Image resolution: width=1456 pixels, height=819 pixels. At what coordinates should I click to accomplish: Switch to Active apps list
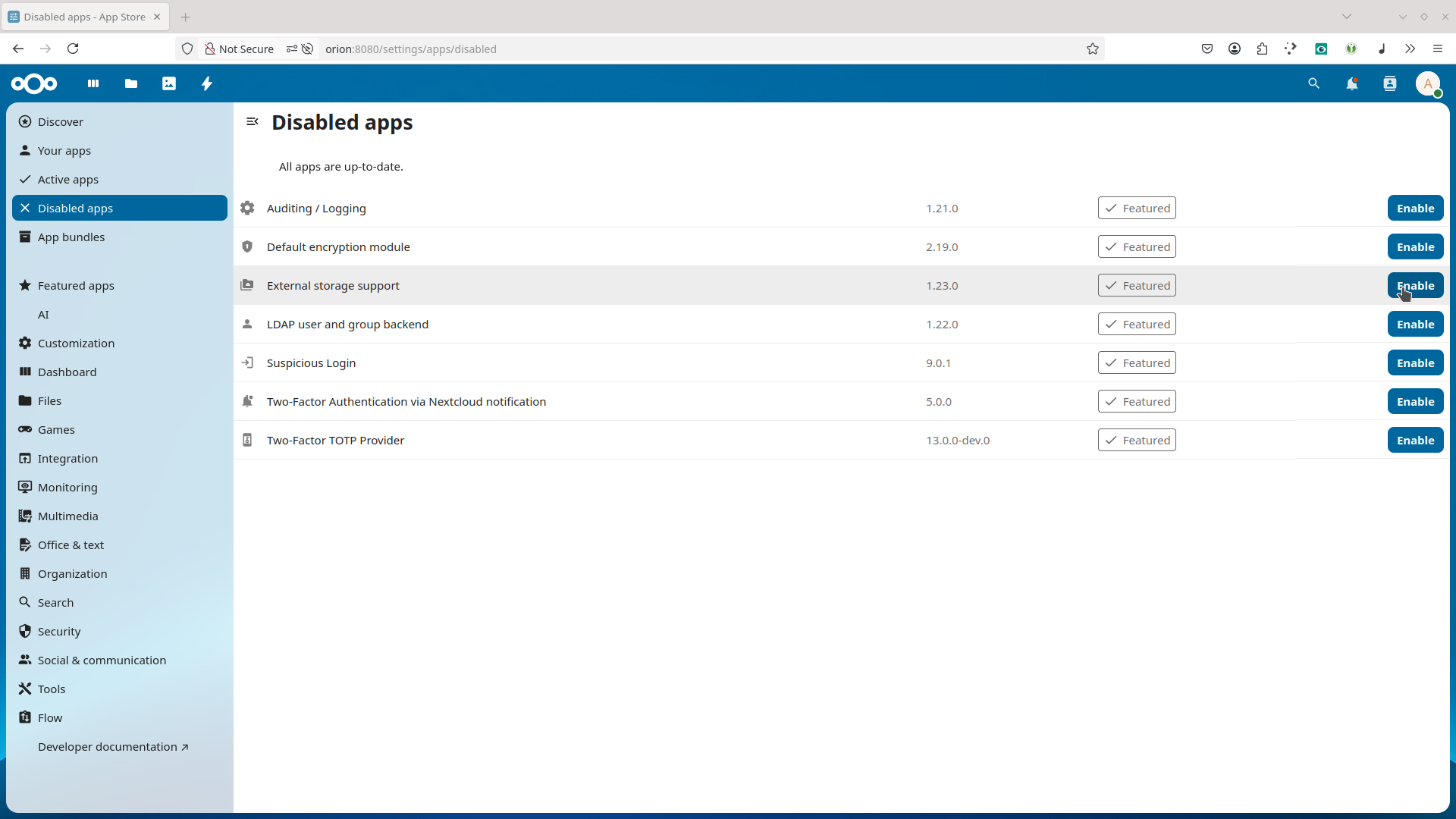click(120, 179)
